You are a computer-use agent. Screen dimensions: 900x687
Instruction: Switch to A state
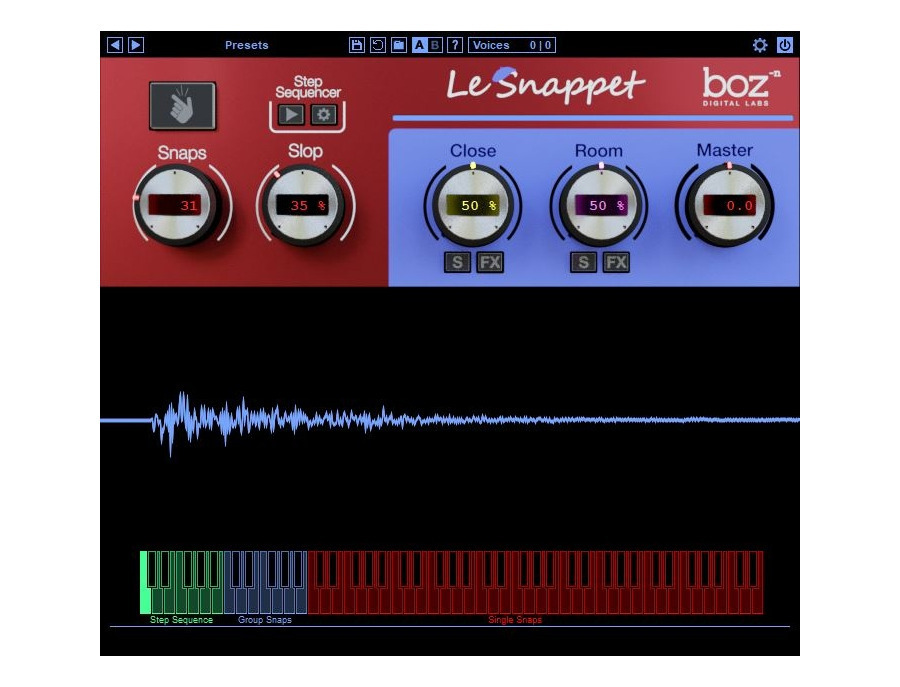pyautogui.click(x=420, y=45)
